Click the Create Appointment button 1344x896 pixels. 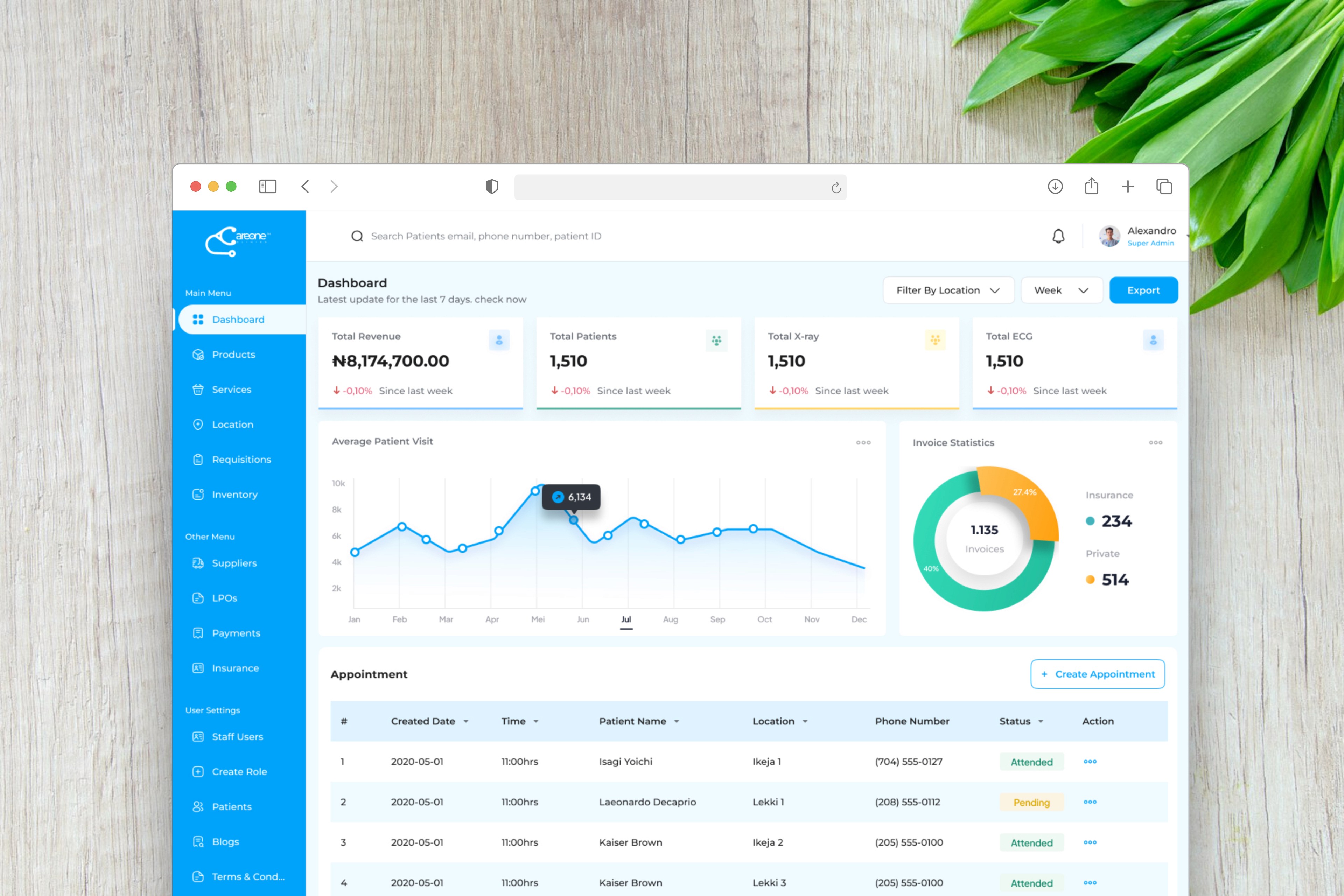1097,674
